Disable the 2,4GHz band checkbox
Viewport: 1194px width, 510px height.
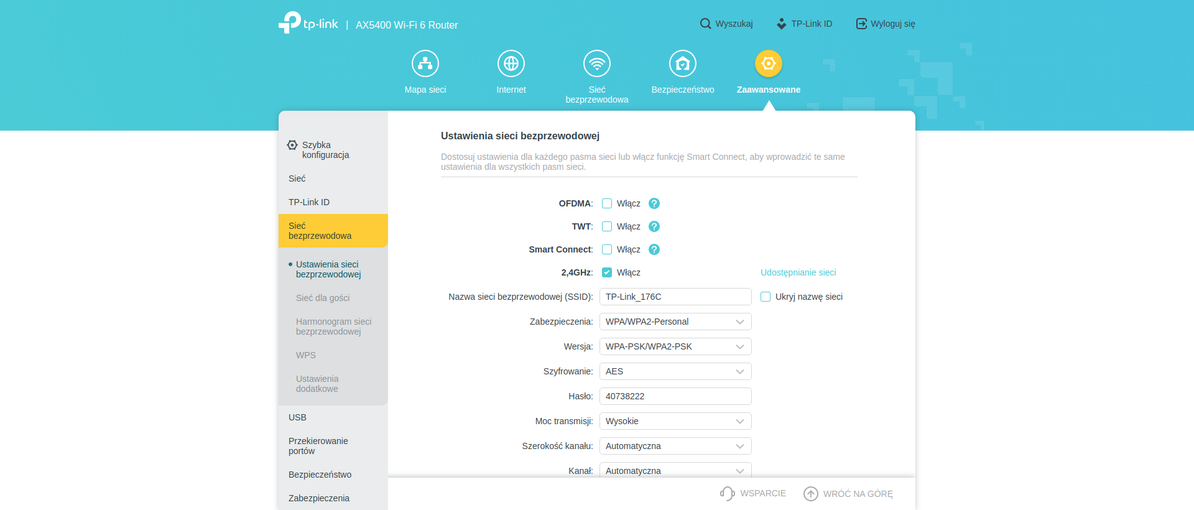607,272
